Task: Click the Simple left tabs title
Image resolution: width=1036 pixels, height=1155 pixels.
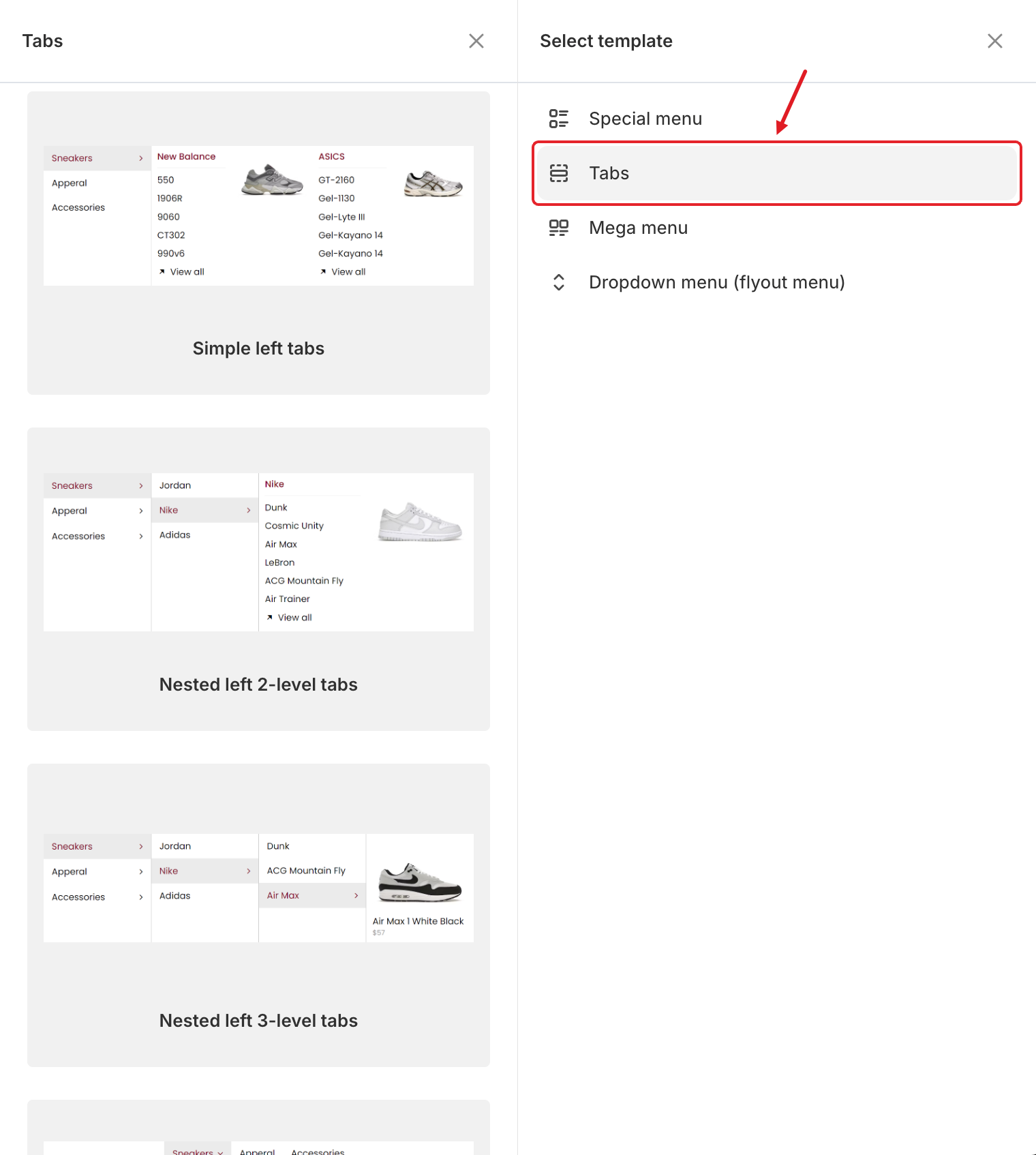Action: pos(258,348)
